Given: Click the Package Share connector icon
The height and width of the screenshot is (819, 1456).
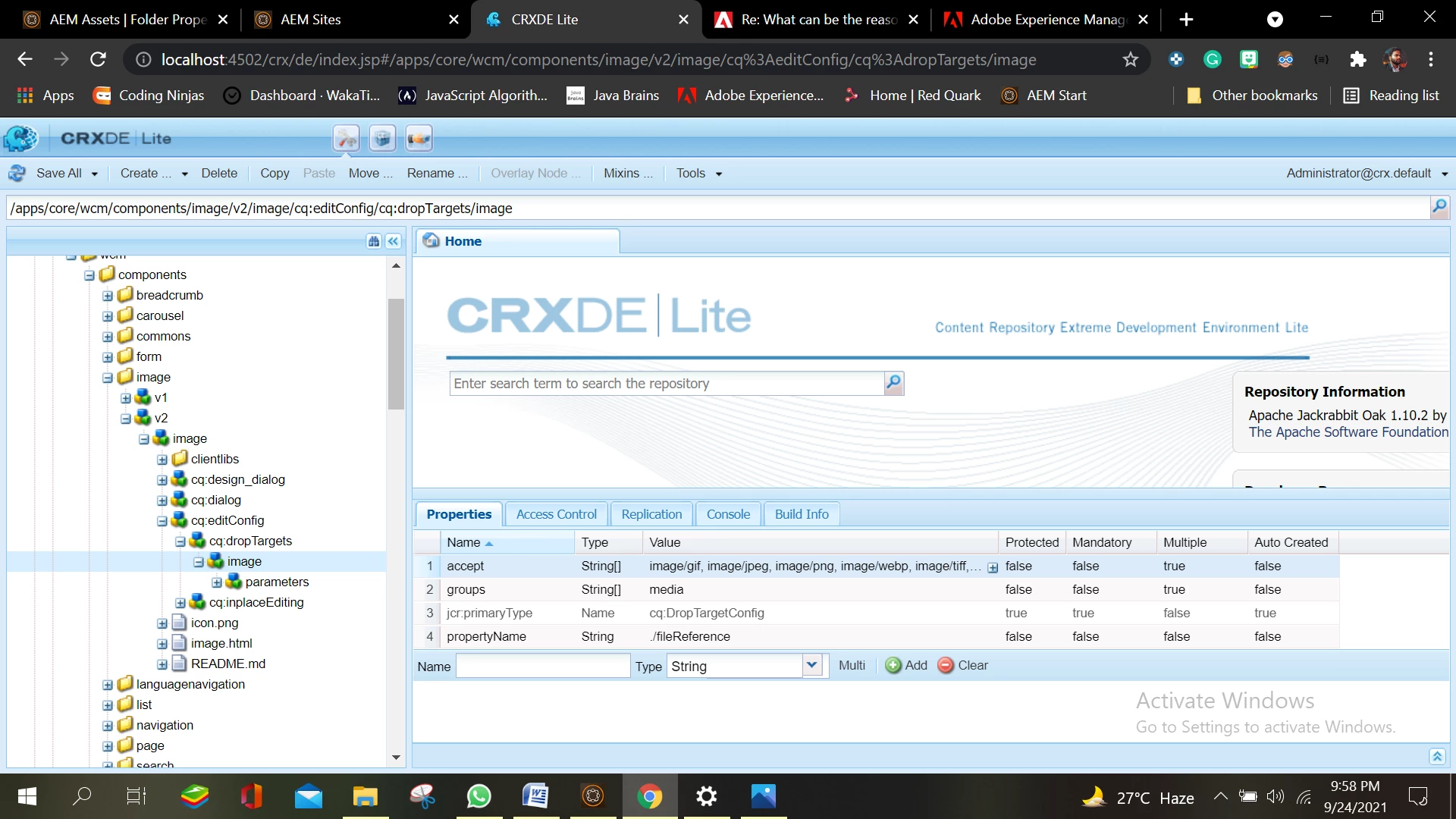Looking at the screenshot, I should pos(419,139).
